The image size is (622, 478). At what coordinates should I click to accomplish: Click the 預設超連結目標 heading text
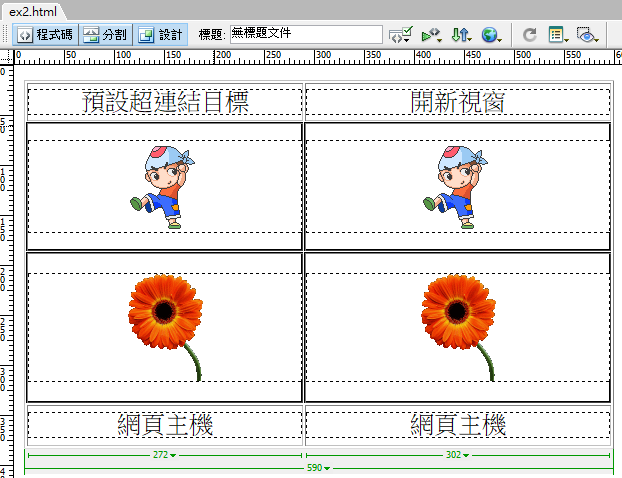(x=165, y=102)
